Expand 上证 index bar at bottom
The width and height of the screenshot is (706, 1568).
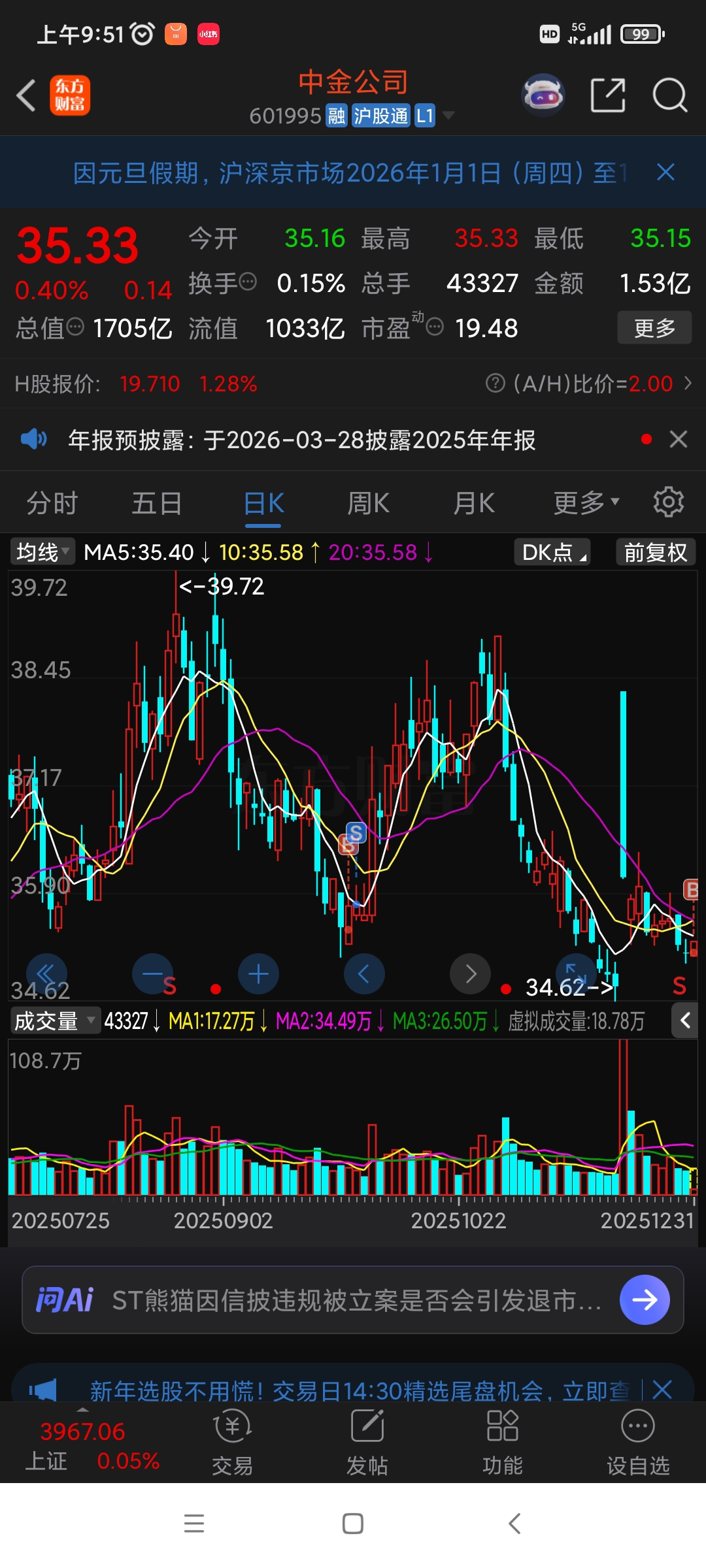point(82,1409)
